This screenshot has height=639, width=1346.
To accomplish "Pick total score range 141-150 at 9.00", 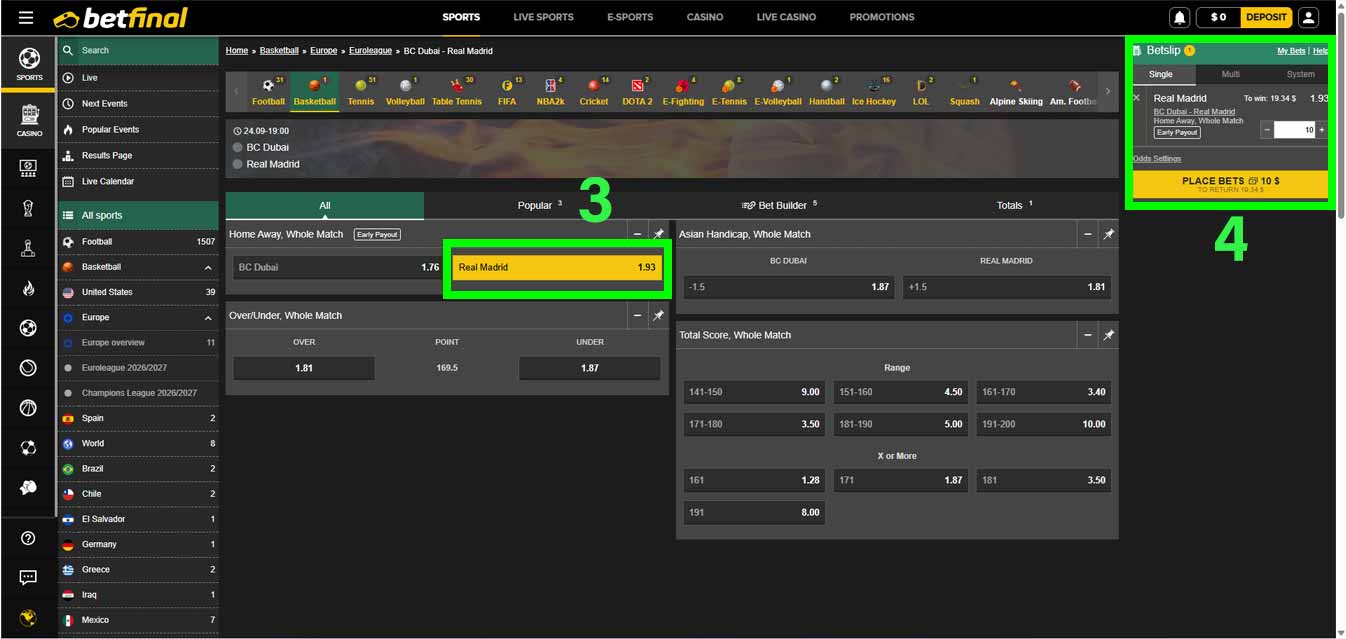I will tap(755, 392).
